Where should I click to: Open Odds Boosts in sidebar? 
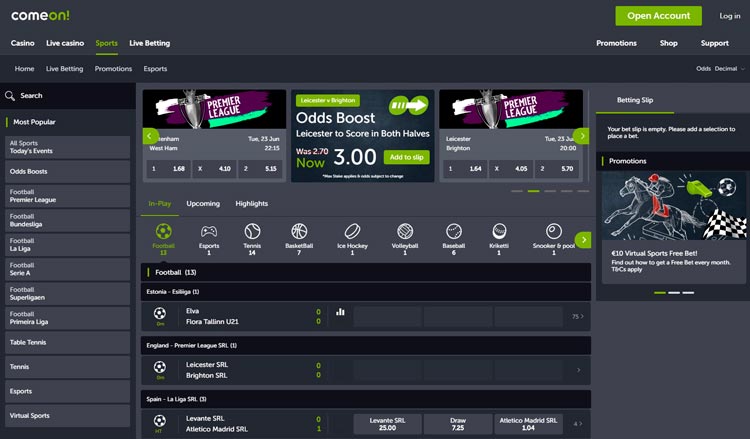[67, 172]
